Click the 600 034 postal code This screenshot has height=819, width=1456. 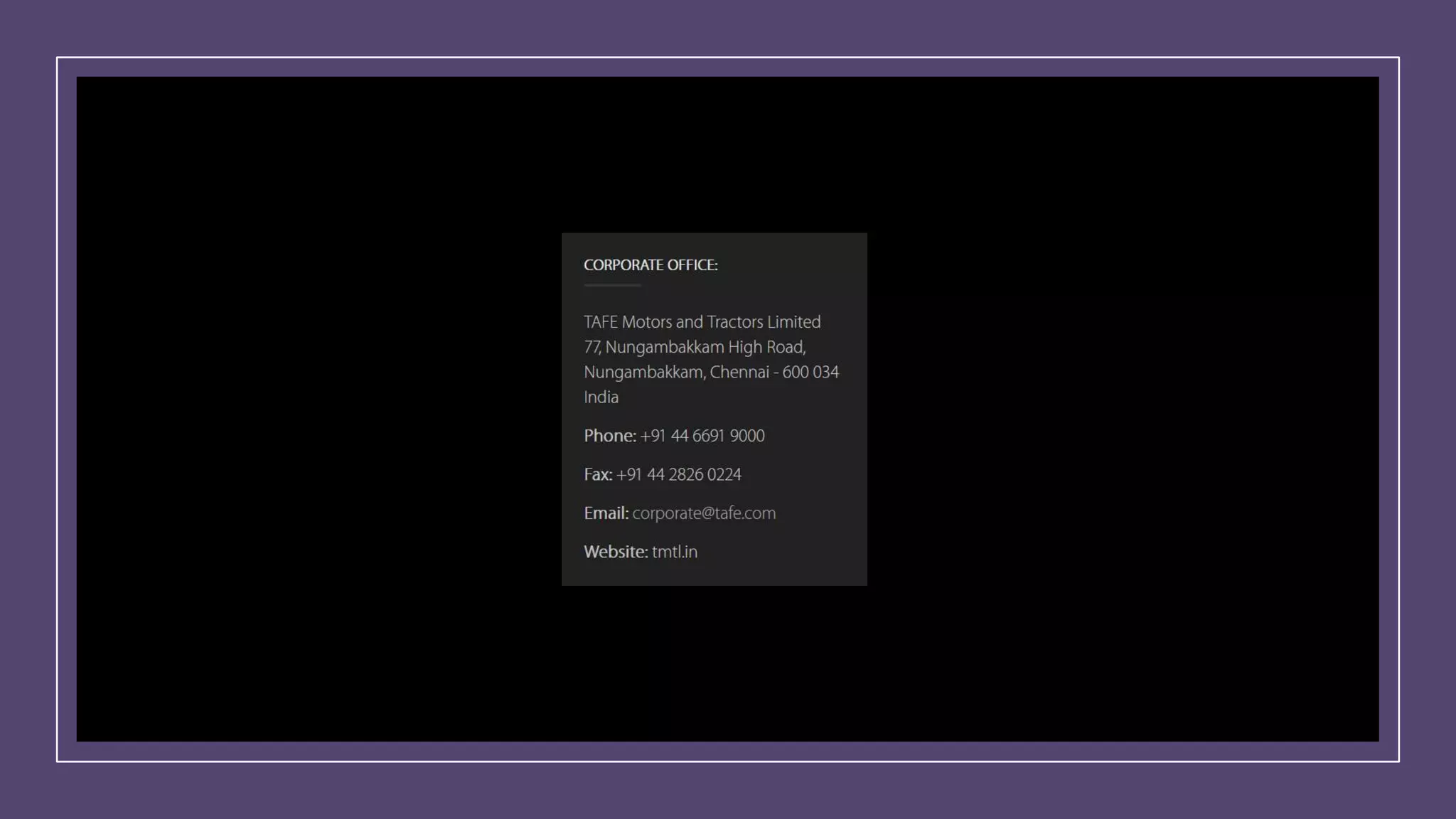(810, 373)
